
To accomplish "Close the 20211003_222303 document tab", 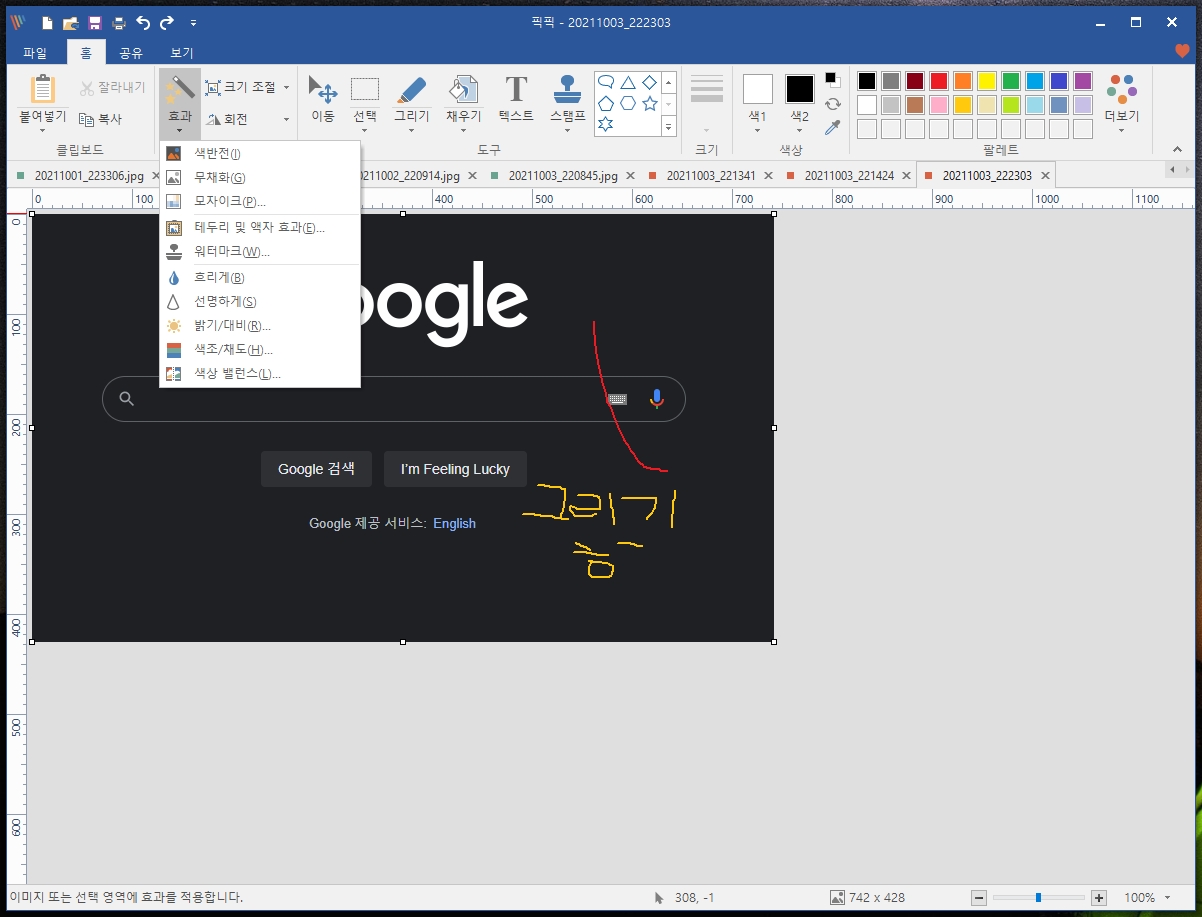I will (x=1045, y=175).
